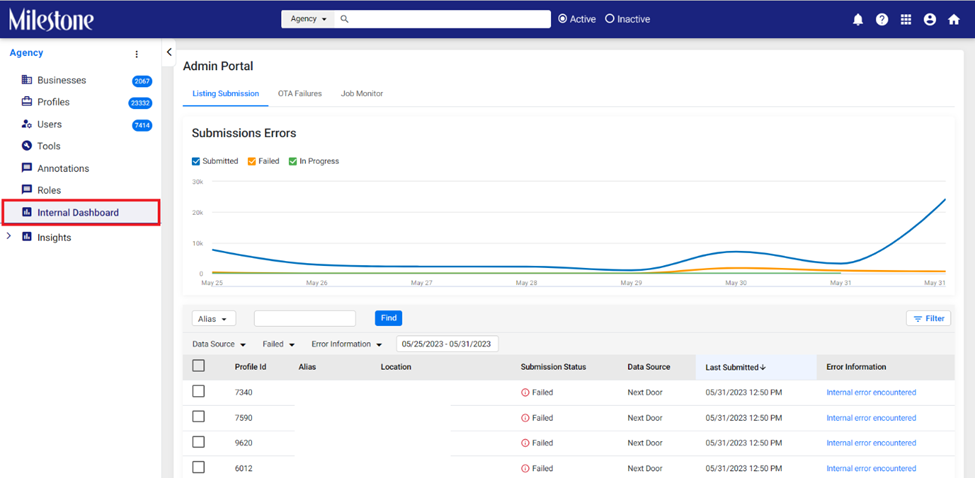Image resolution: width=975 pixels, height=478 pixels.
Task: Expand the Data Source filter dropdown
Action: (219, 344)
